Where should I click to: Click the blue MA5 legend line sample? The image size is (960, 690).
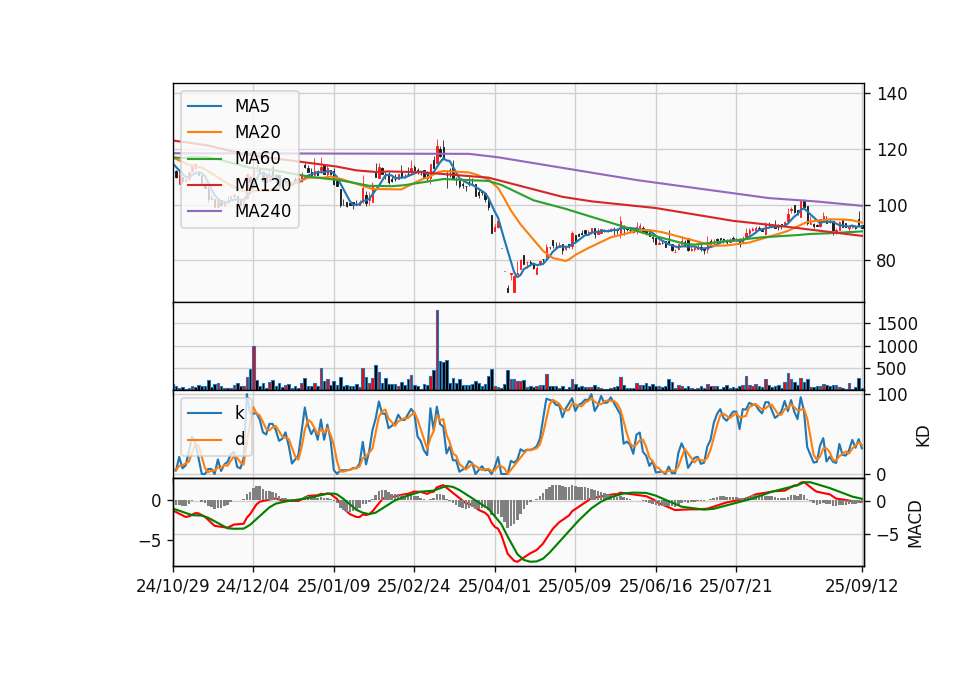click(x=204, y=106)
